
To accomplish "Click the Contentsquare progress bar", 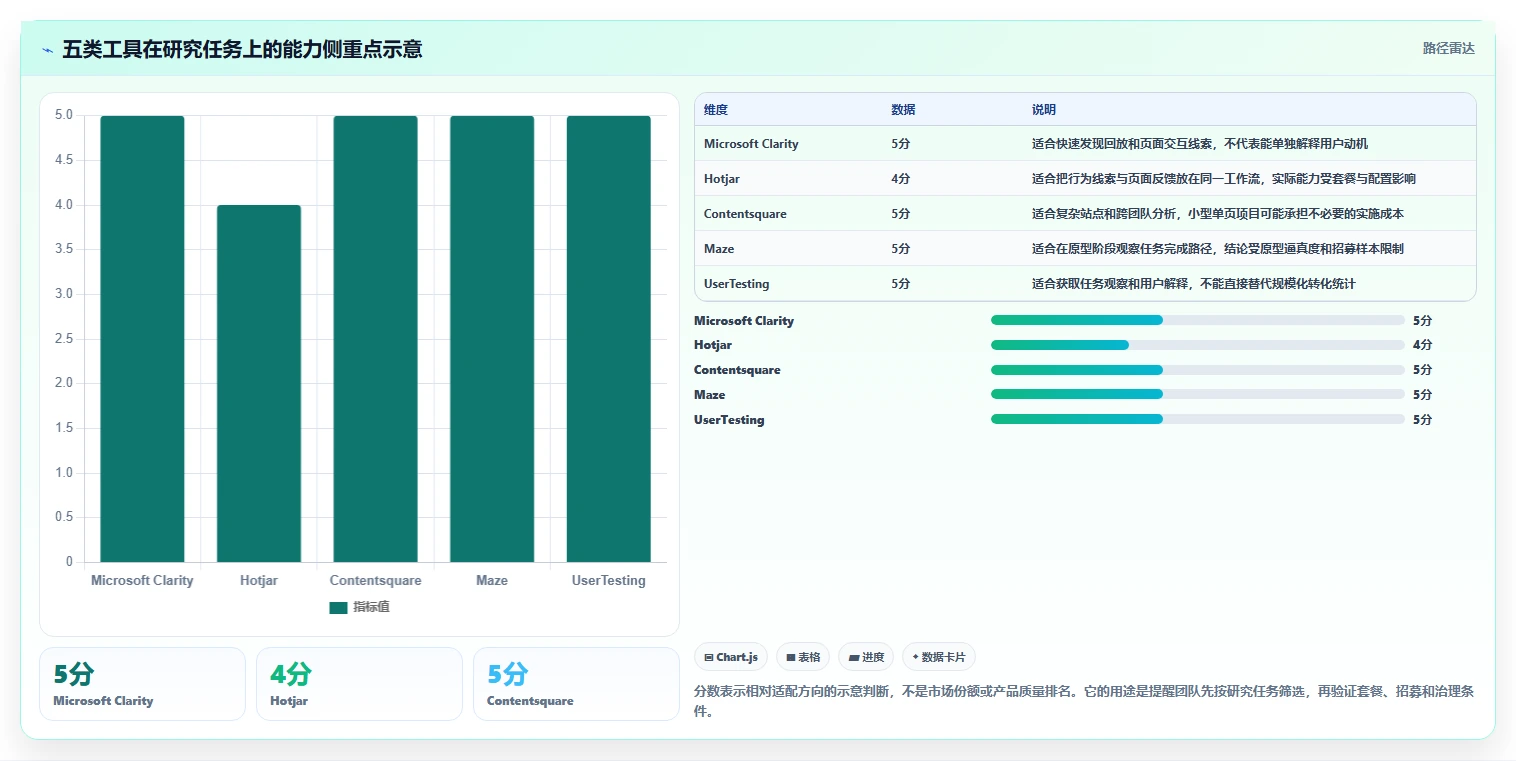I will 1198,370.
